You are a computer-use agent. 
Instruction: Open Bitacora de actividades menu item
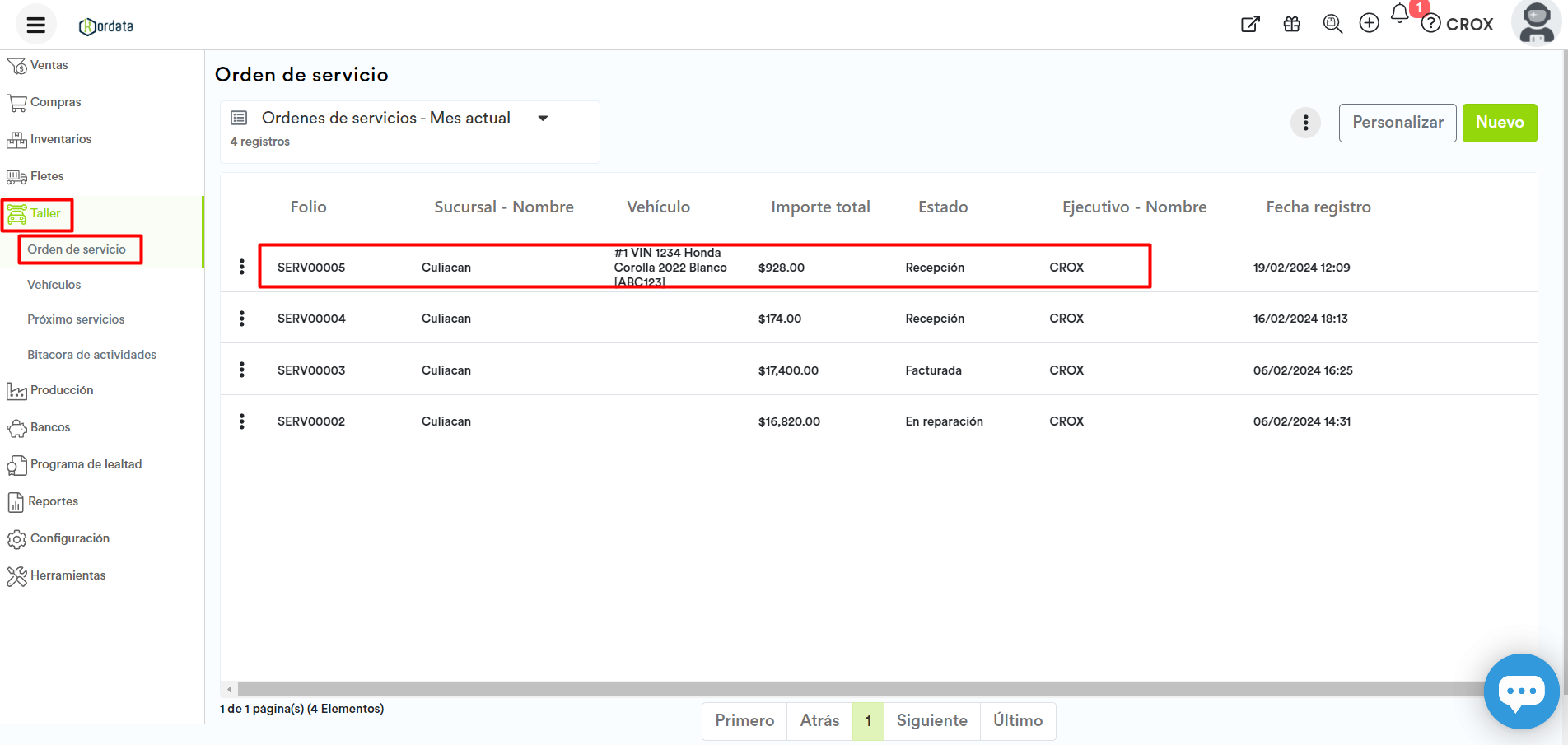click(x=91, y=355)
